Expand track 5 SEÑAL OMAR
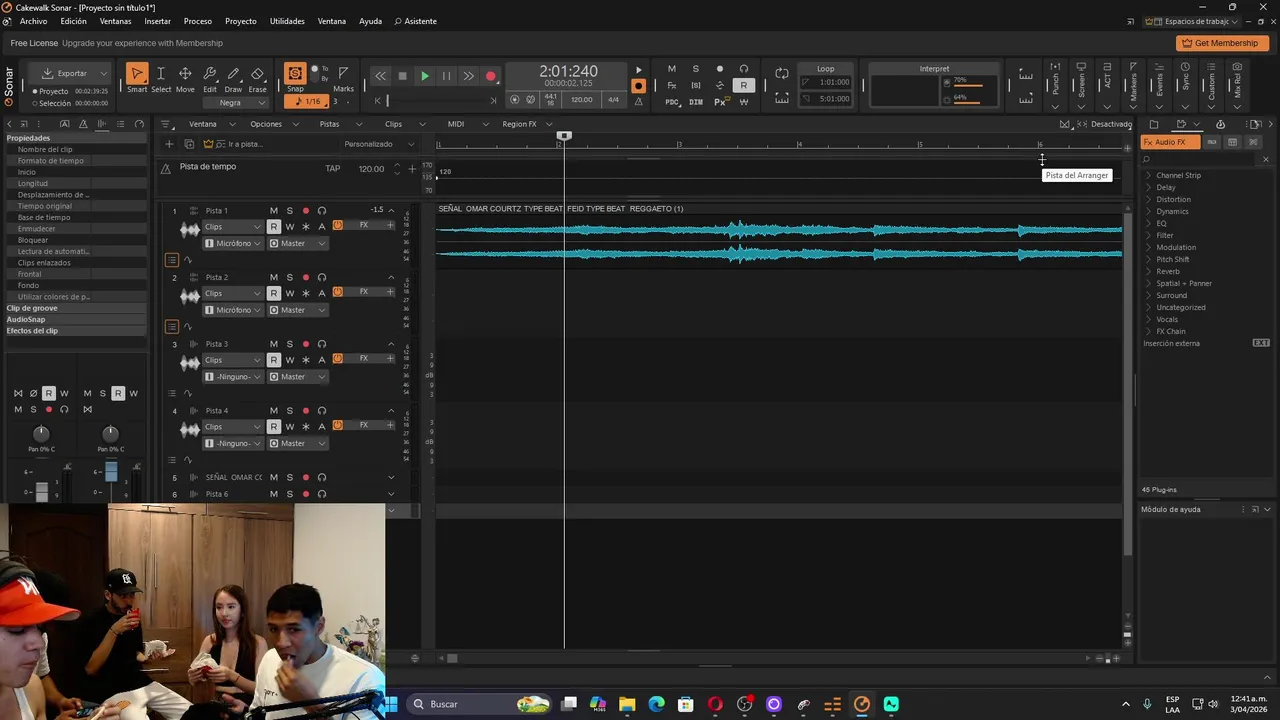 pyautogui.click(x=391, y=477)
